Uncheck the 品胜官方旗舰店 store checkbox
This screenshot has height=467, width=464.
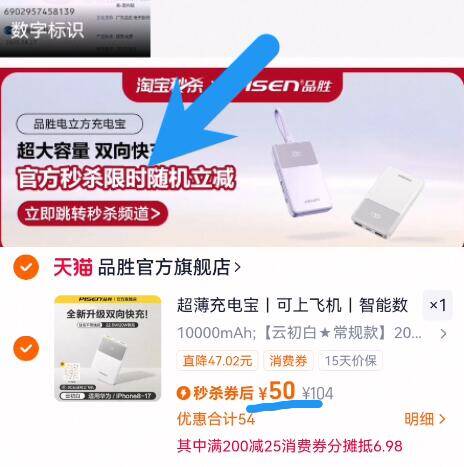26,267
